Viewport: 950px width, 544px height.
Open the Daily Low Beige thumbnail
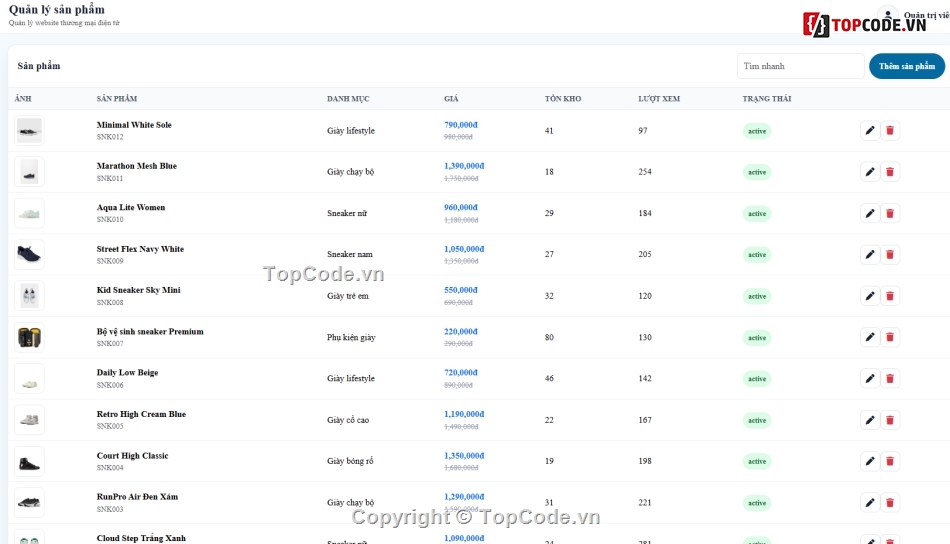[x=29, y=379]
